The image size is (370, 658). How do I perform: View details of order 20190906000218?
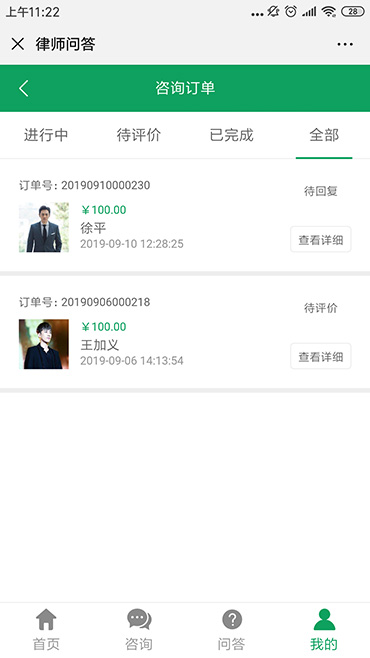click(320, 356)
